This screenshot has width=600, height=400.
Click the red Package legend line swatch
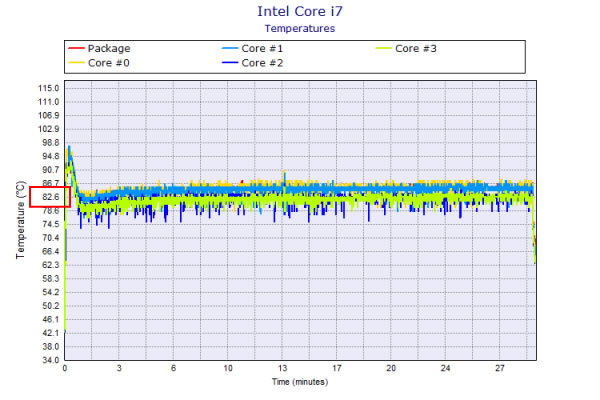(x=76, y=48)
